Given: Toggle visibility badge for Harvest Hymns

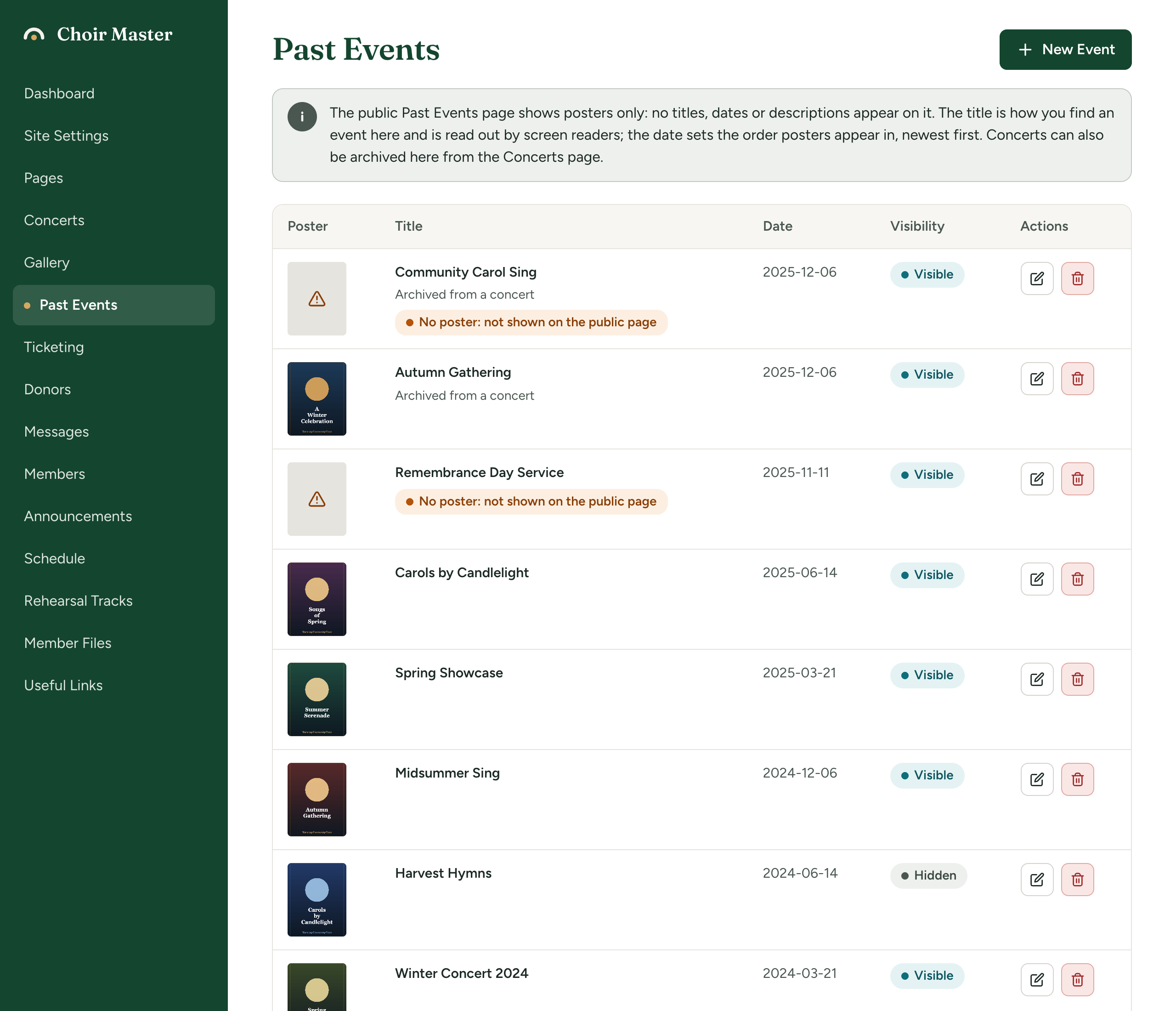Looking at the screenshot, I should point(928,875).
